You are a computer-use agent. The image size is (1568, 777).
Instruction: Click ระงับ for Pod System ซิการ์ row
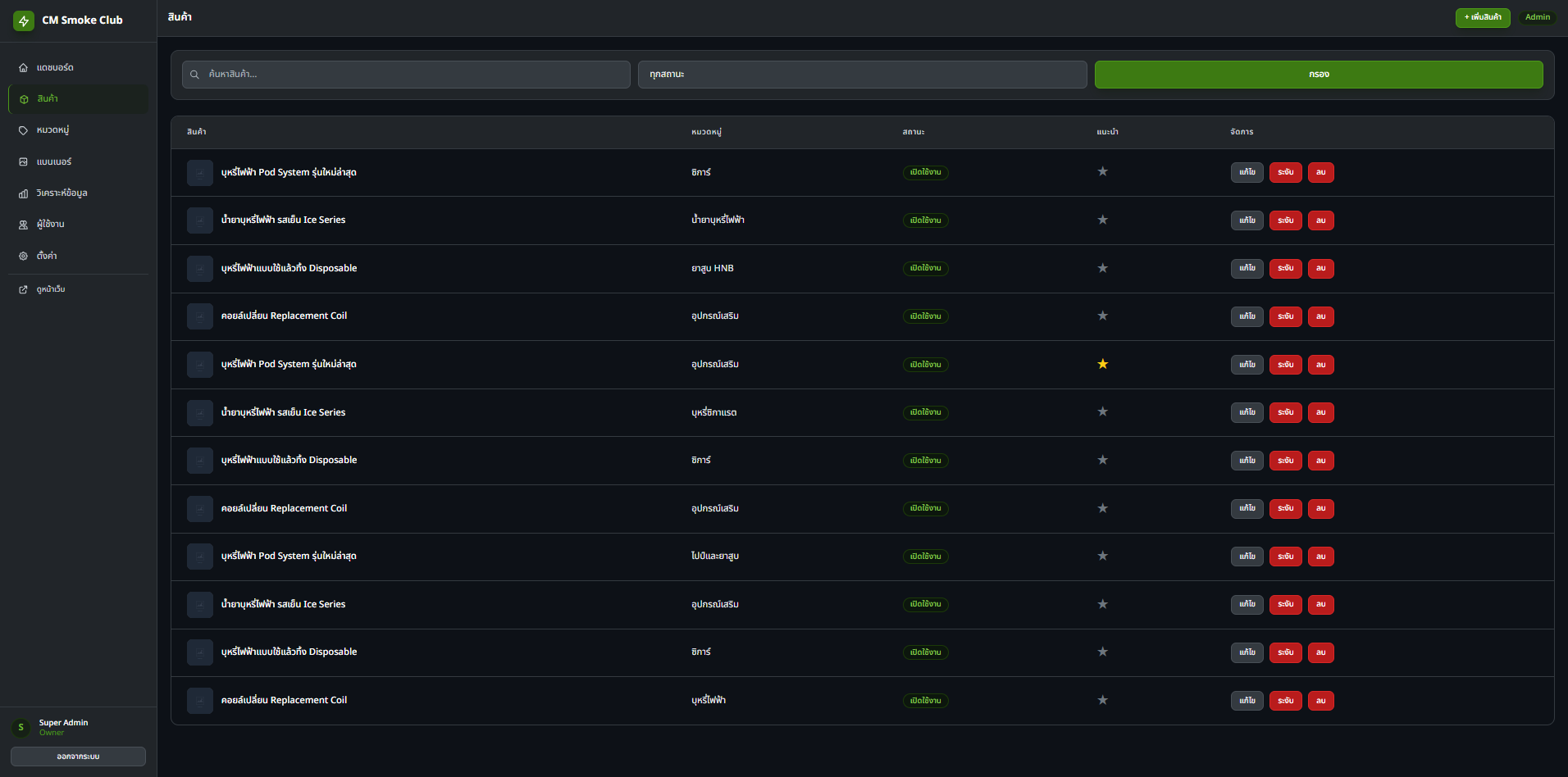click(x=1286, y=172)
